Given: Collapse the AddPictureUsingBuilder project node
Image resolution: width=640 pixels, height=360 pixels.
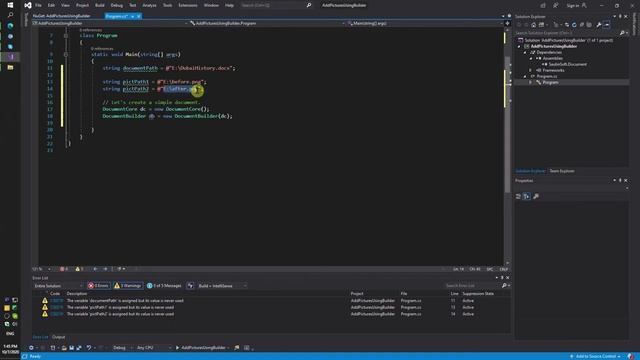Looking at the screenshot, I should click(519, 47).
